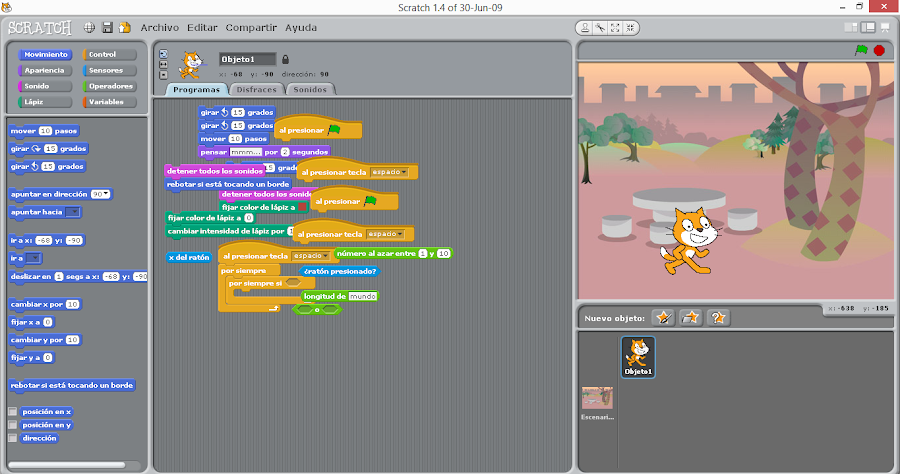
Task: Click the save project floppy icon
Action: click(x=107, y=27)
